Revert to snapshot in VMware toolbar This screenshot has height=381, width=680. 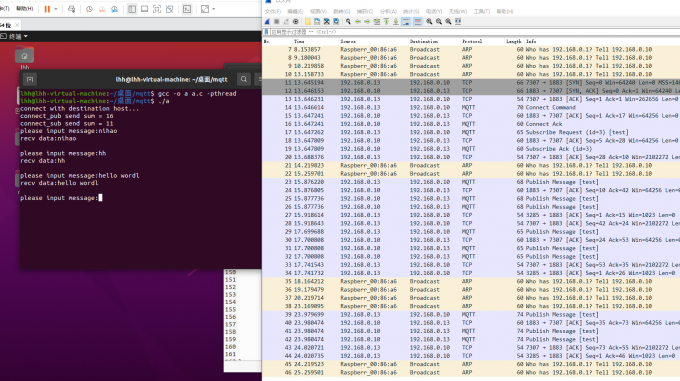[x=102, y=9]
